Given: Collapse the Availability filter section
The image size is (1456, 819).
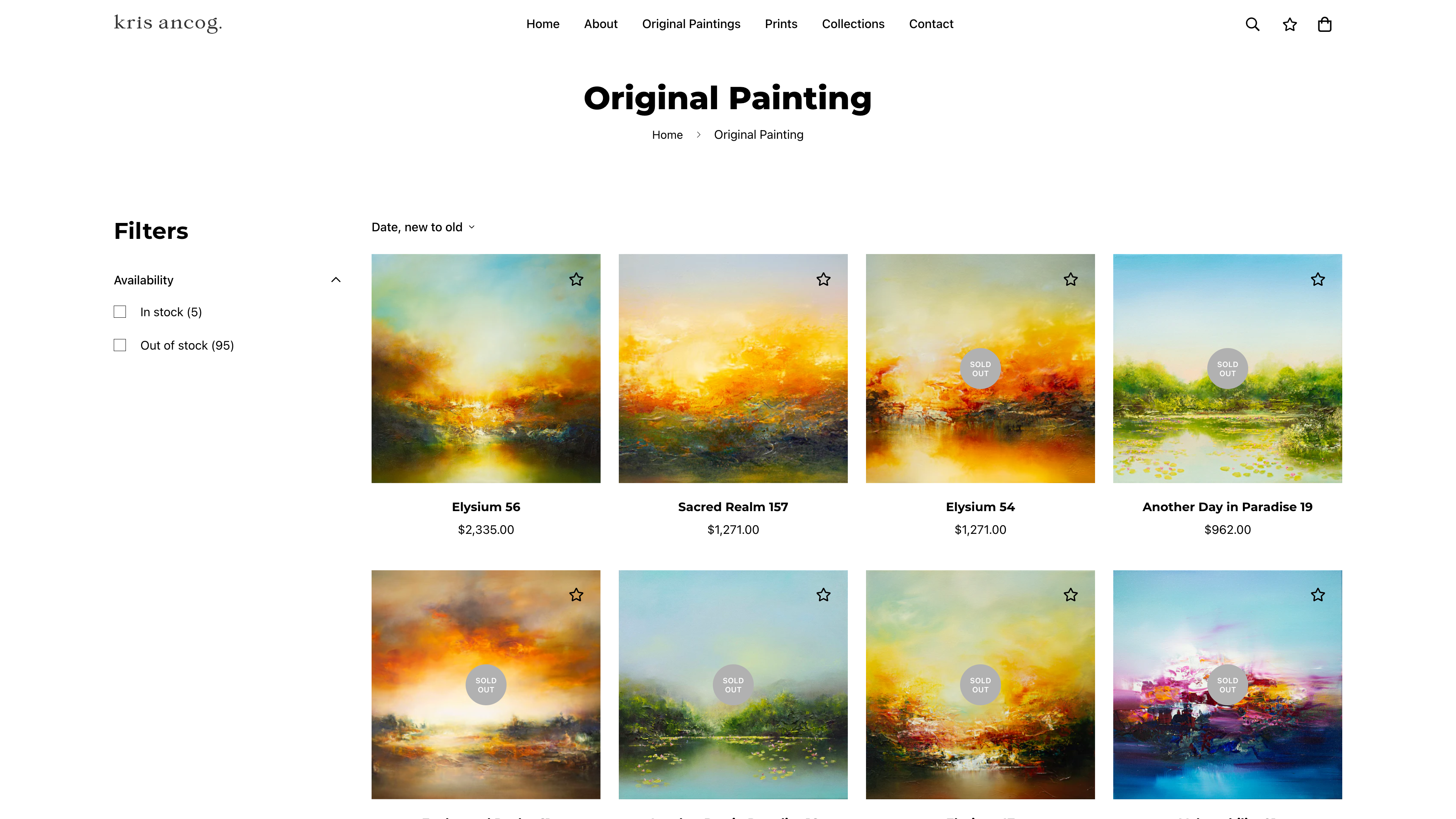Looking at the screenshot, I should click(x=336, y=280).
